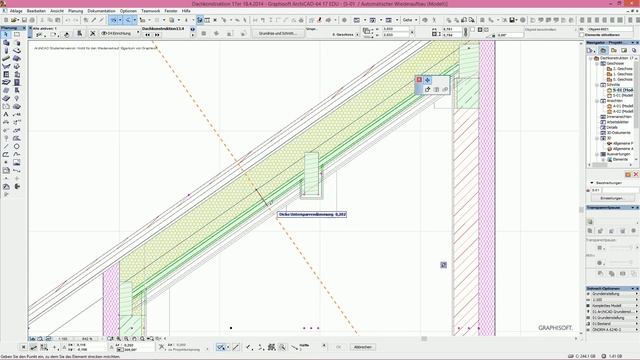Open the Layout Book in the Navigator
The width and height of the screenshot is (640, 360).
[624, 50]
